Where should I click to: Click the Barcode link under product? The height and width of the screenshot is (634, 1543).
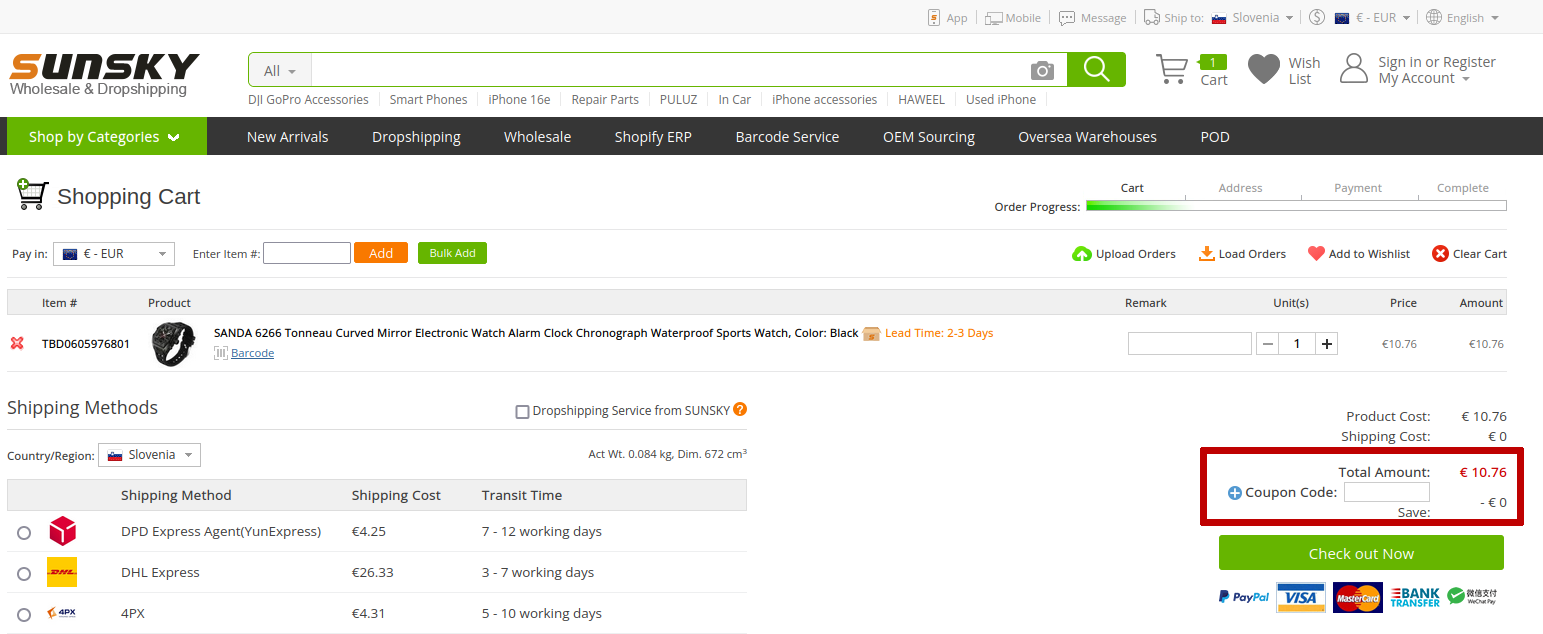(x=252, y=353)
